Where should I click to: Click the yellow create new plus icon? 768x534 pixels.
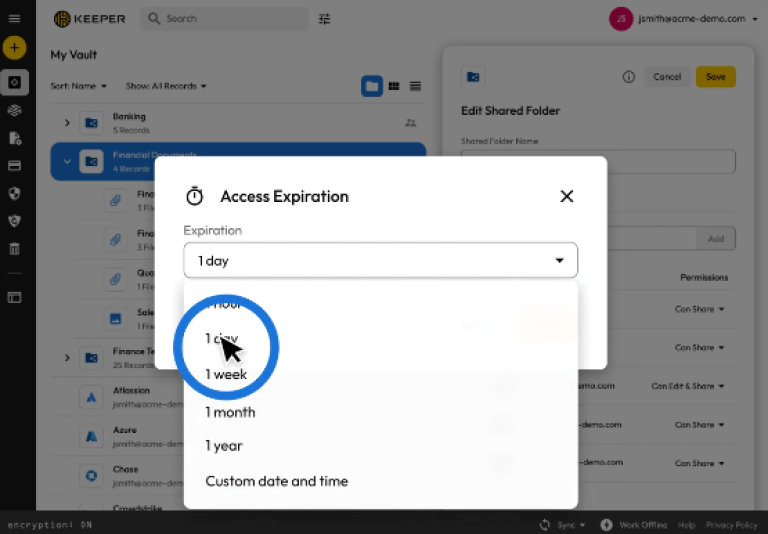[14, 48]
